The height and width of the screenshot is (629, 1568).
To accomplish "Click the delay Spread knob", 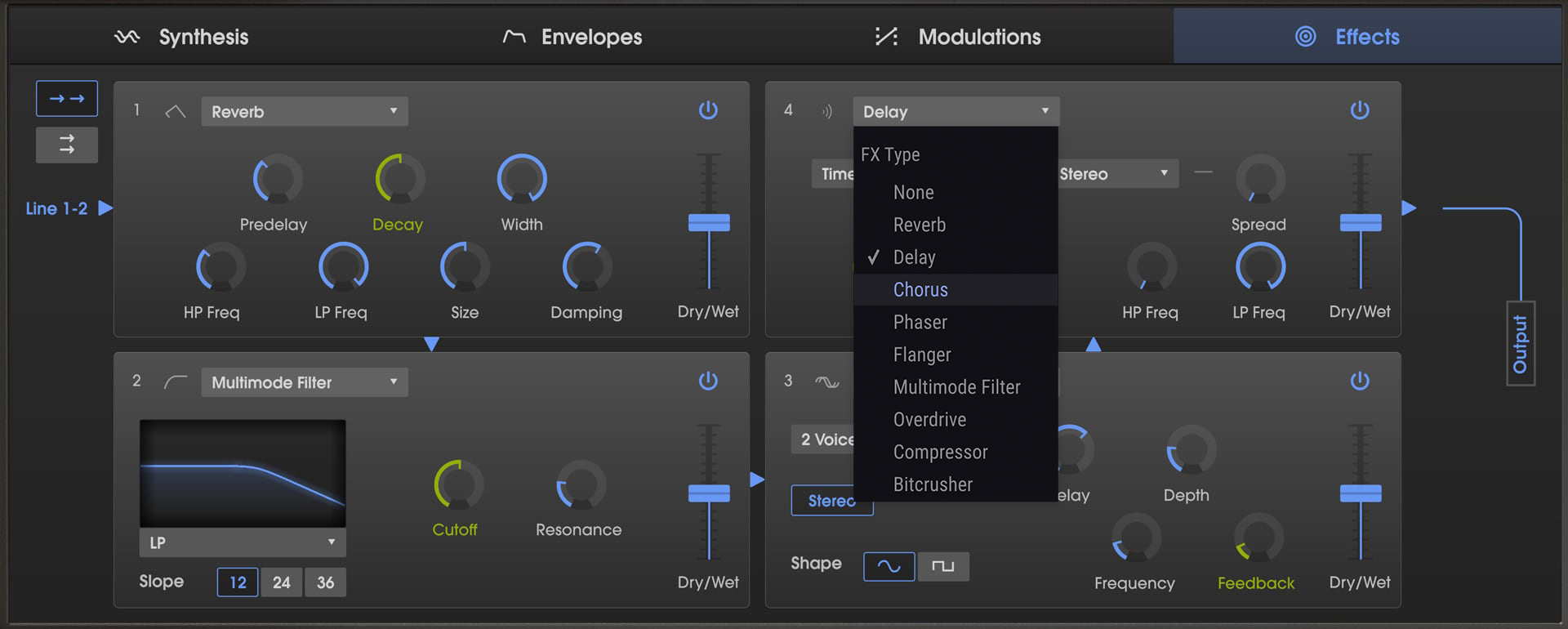I will point(1260,179).
